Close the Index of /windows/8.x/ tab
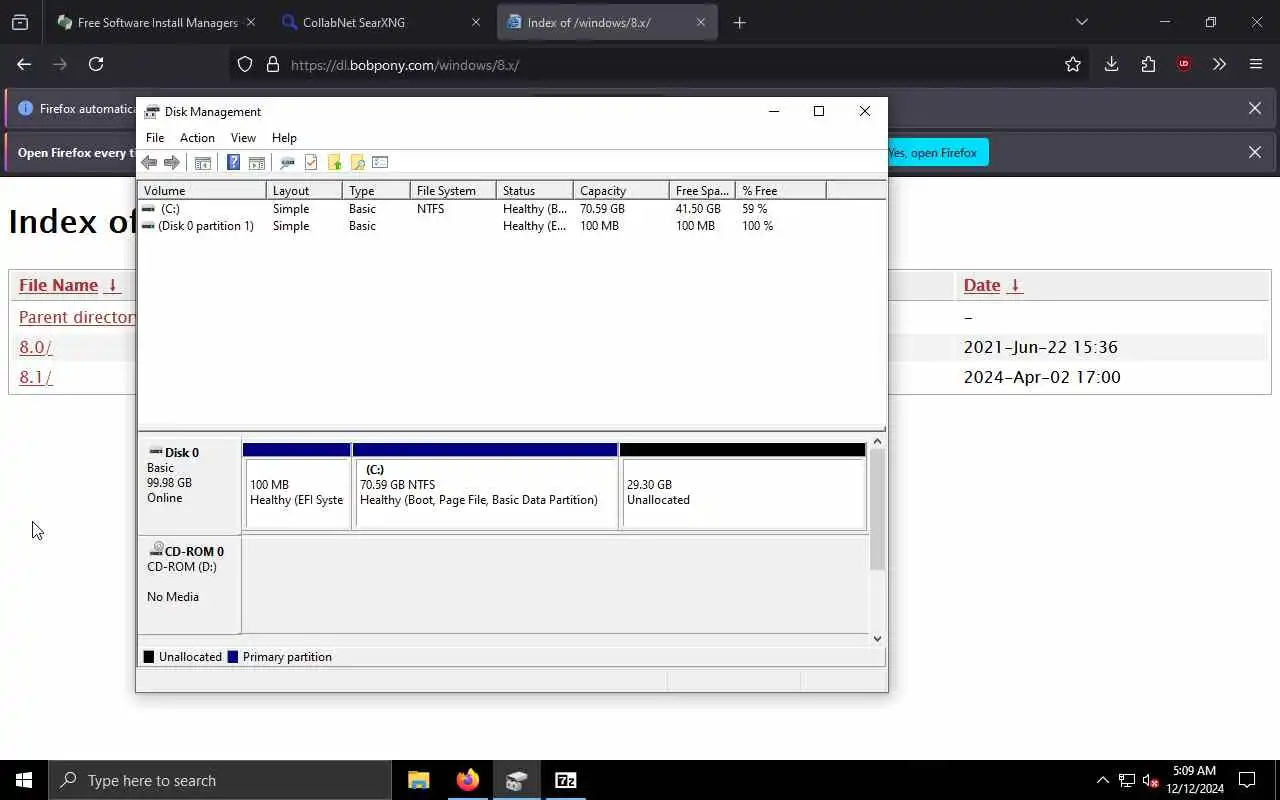 (x=701, y=22)
